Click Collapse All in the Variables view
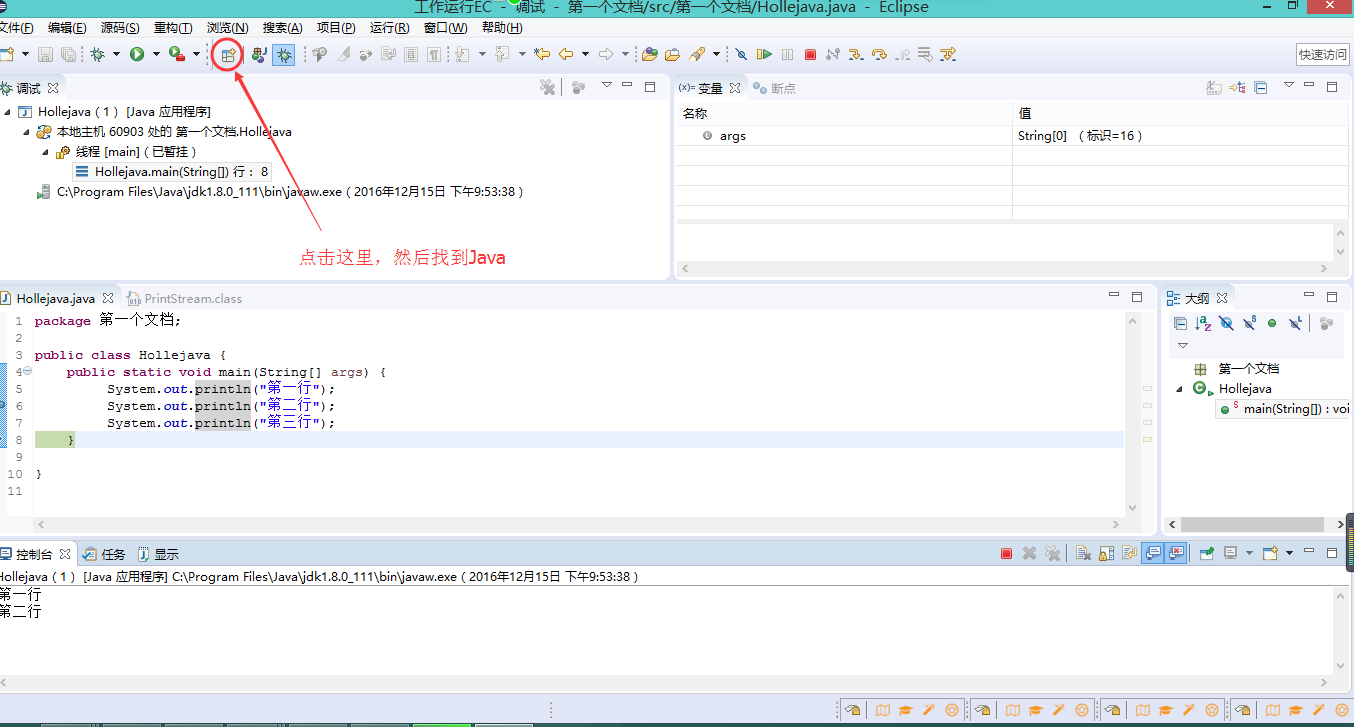This screenshot has width=1354, height=727. coord(1261,88)
